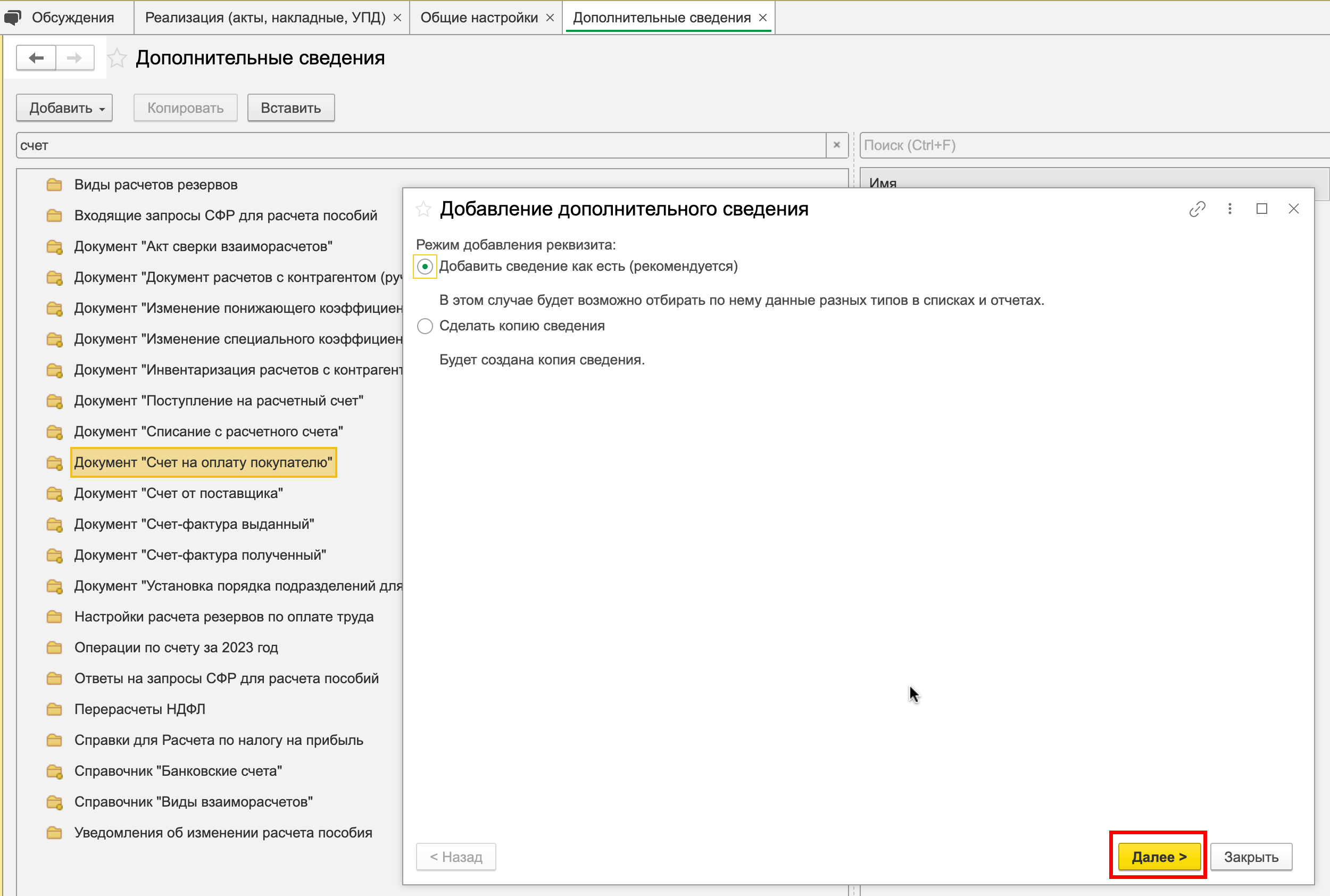Viewport: 1330px width, 896px height.
Task: Select Сделать копию сведения radio option
Action: click(425, 326)
